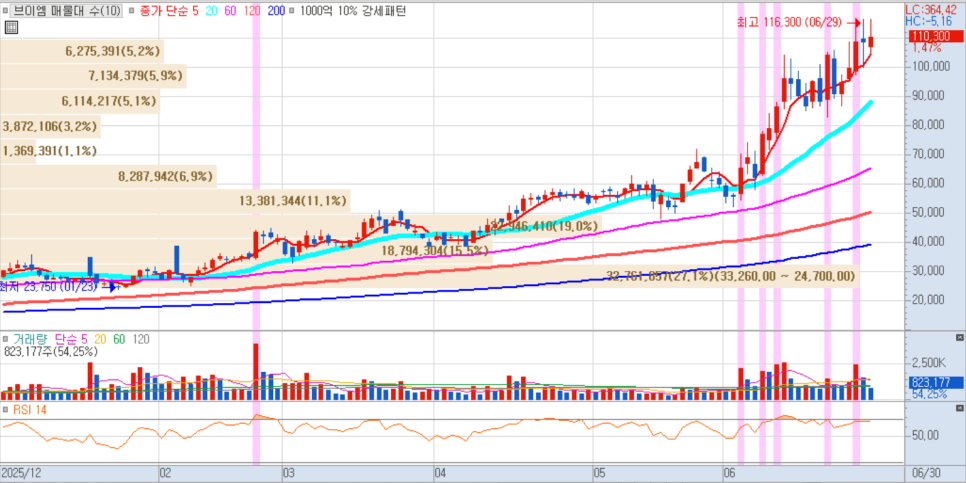Click the 7,134,379(5.9%) volume profile bar
Screen dimensions: 966x483
coord(93,76)
